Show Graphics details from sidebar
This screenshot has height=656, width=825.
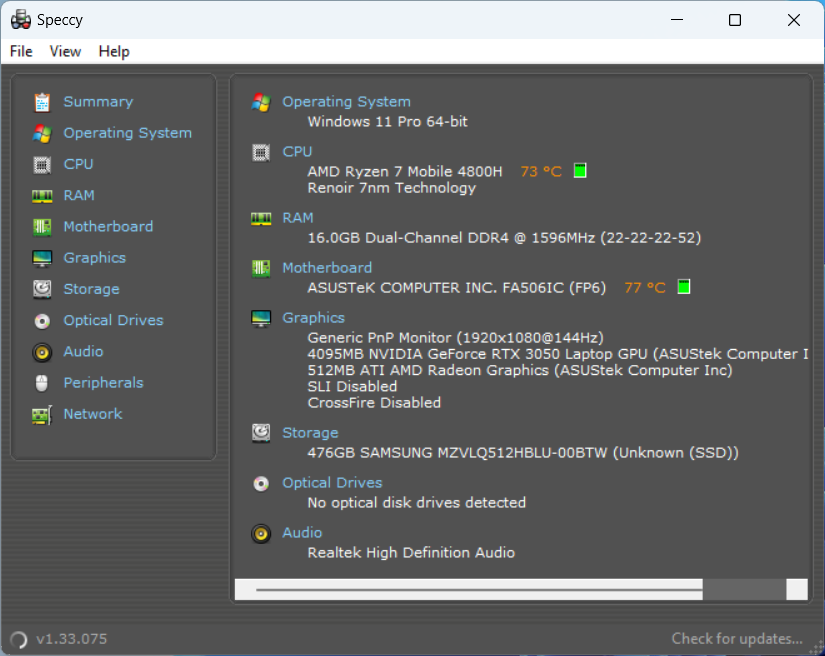coord(95,258)
